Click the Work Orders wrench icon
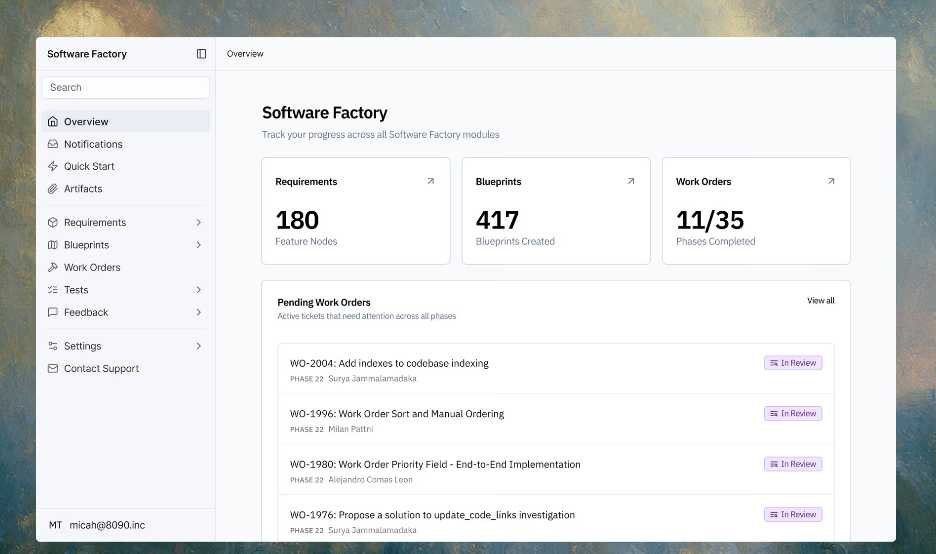936x554 pixels. (53, 267)
